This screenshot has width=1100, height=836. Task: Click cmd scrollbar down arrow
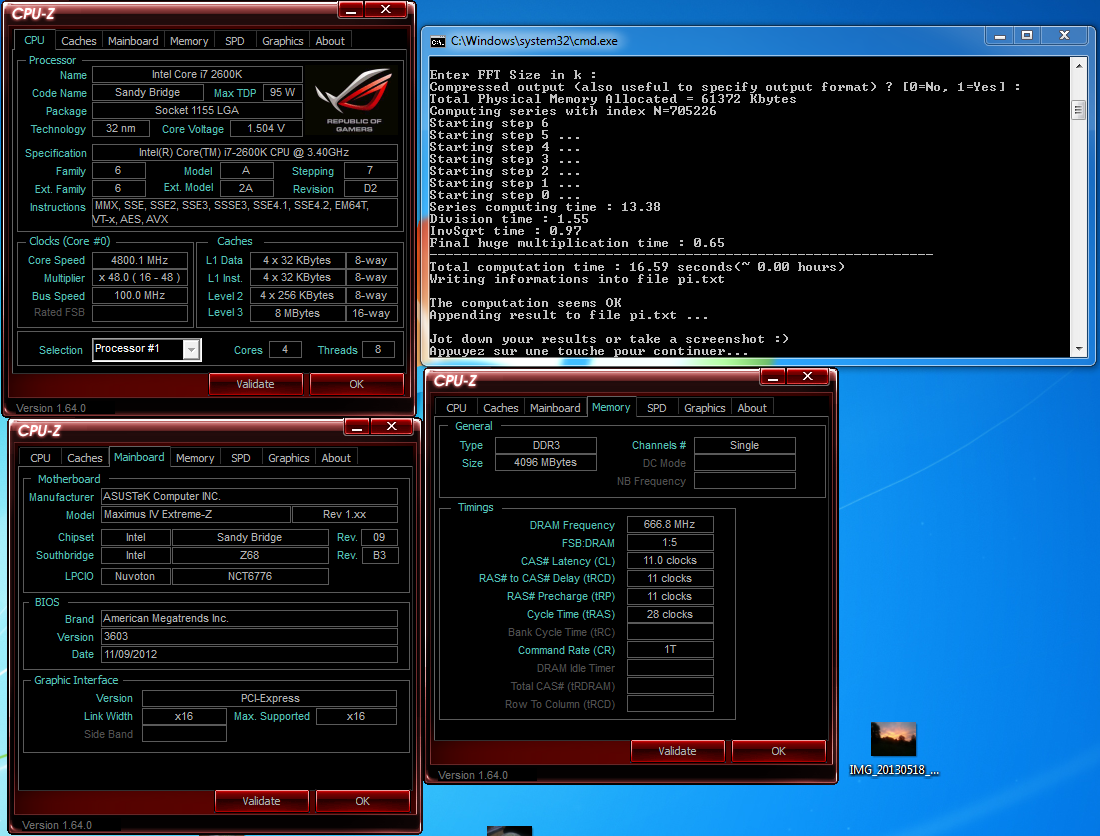[x=1078, y=349]
